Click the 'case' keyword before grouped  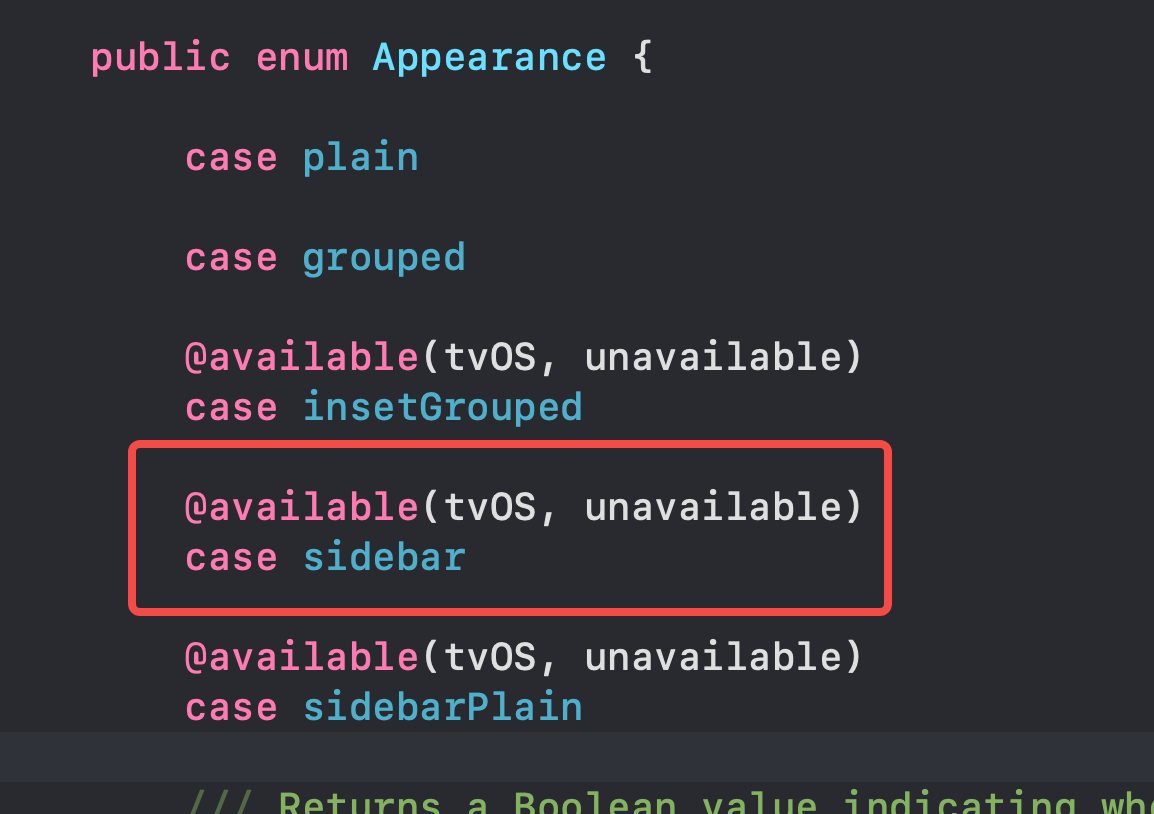tap(231, 258)
